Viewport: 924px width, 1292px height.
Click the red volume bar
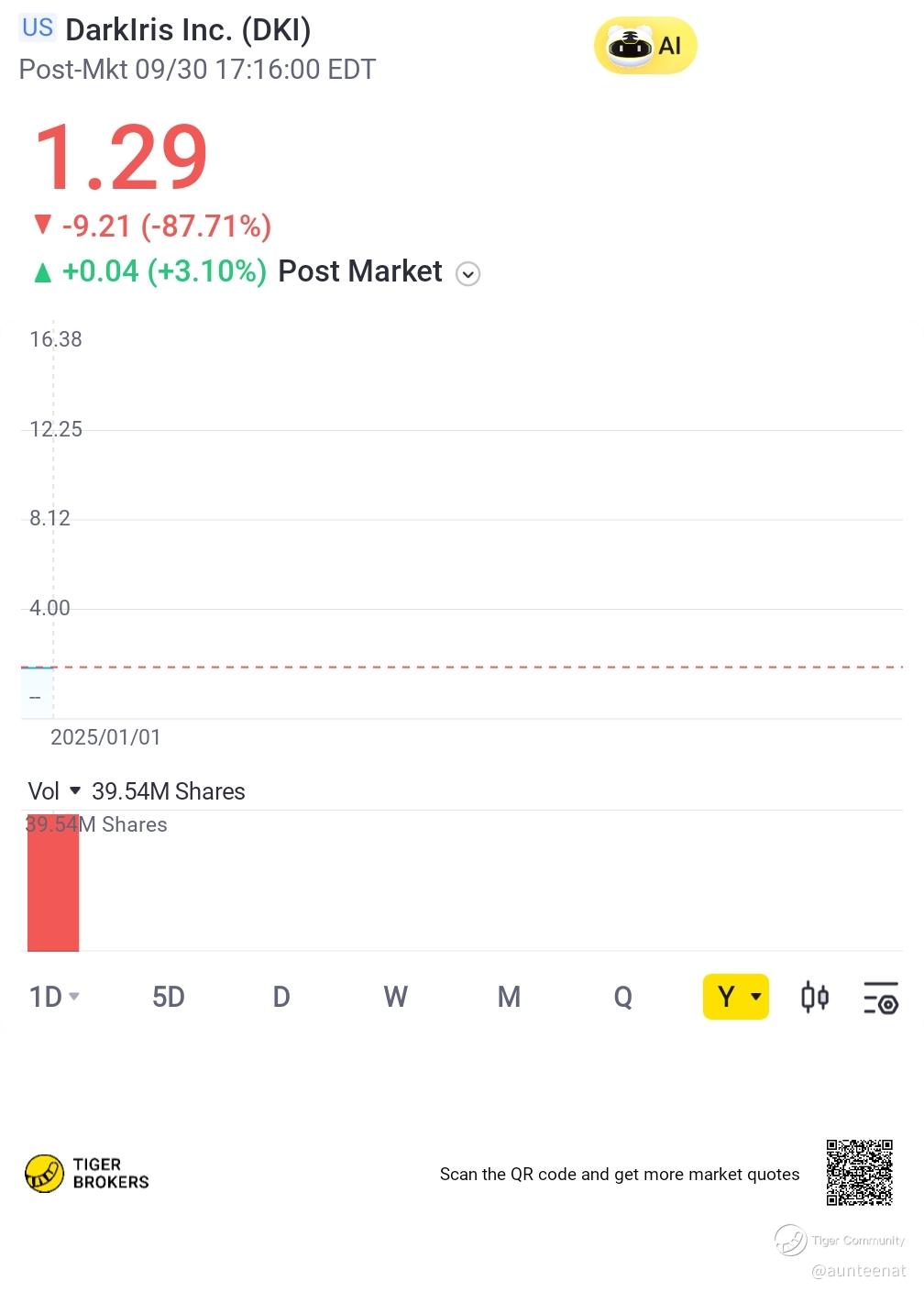pyautogui.click(x=53, y=885)
